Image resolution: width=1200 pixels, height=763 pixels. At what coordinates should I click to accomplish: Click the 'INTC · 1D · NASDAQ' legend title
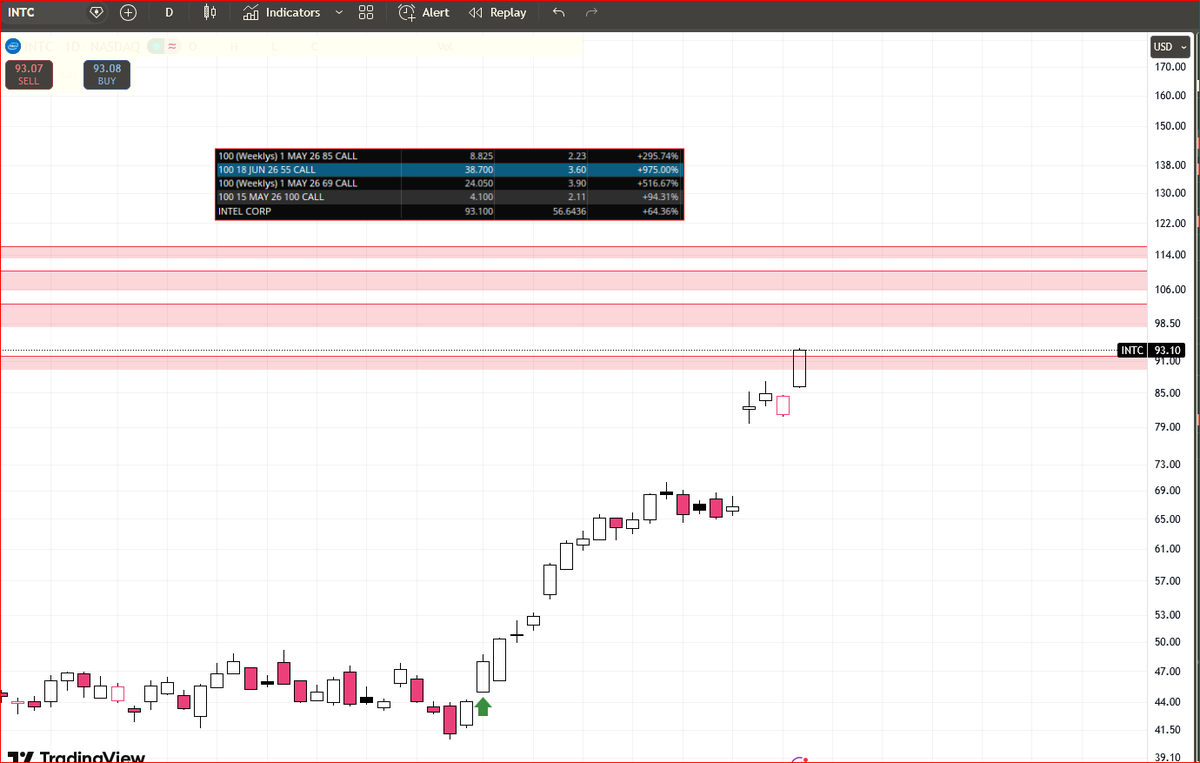[83, 46]
